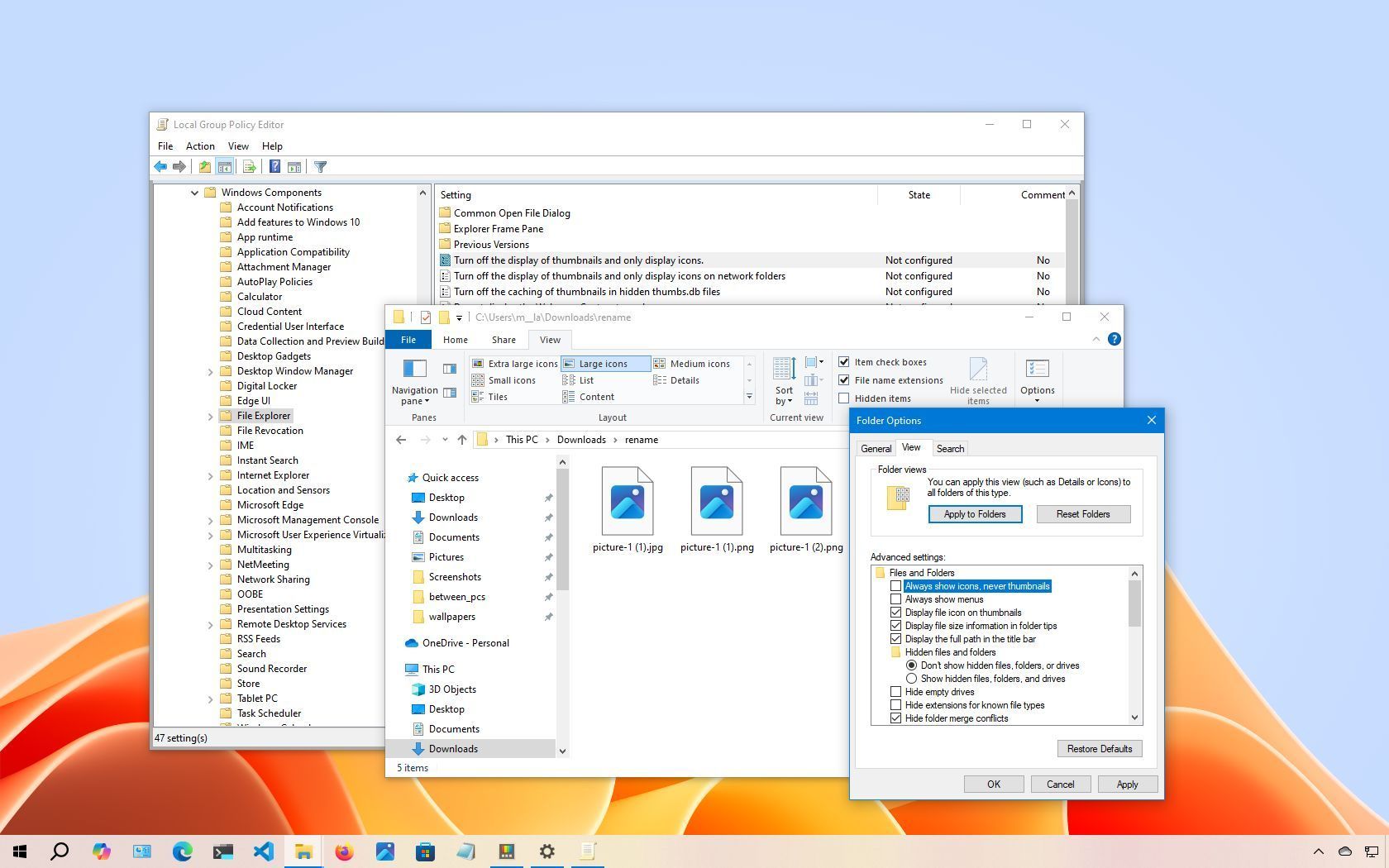The height and width of the screenshot is (868, 1389).
Task: Click the Apply to Folders button
Action: (975, 513)
